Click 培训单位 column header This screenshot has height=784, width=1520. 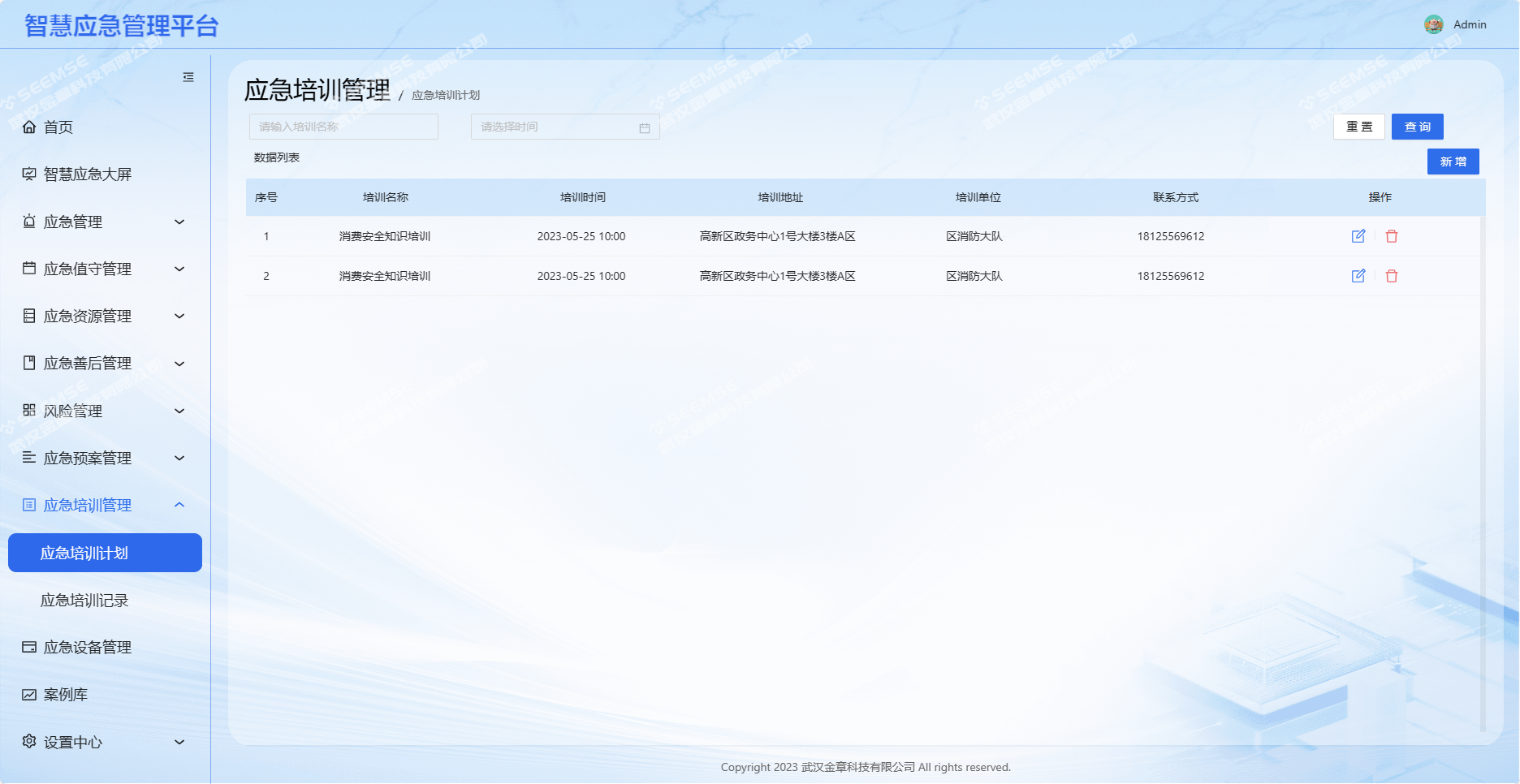pyautogui.click(x=978, y=197)
